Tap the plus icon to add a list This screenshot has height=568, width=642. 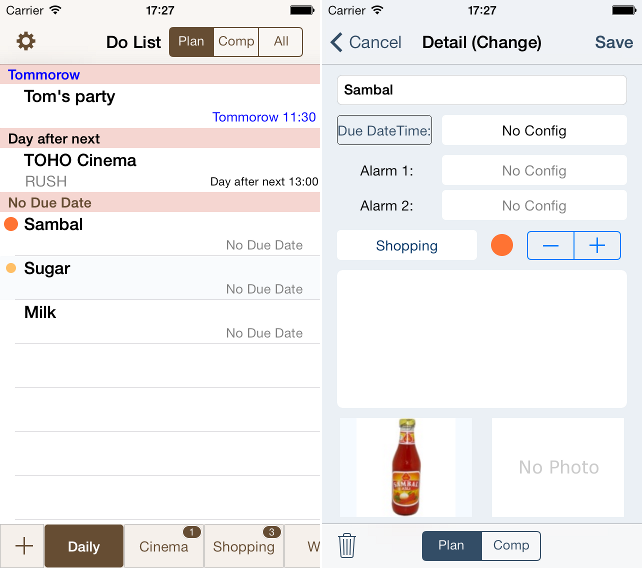tap(24, 546)
